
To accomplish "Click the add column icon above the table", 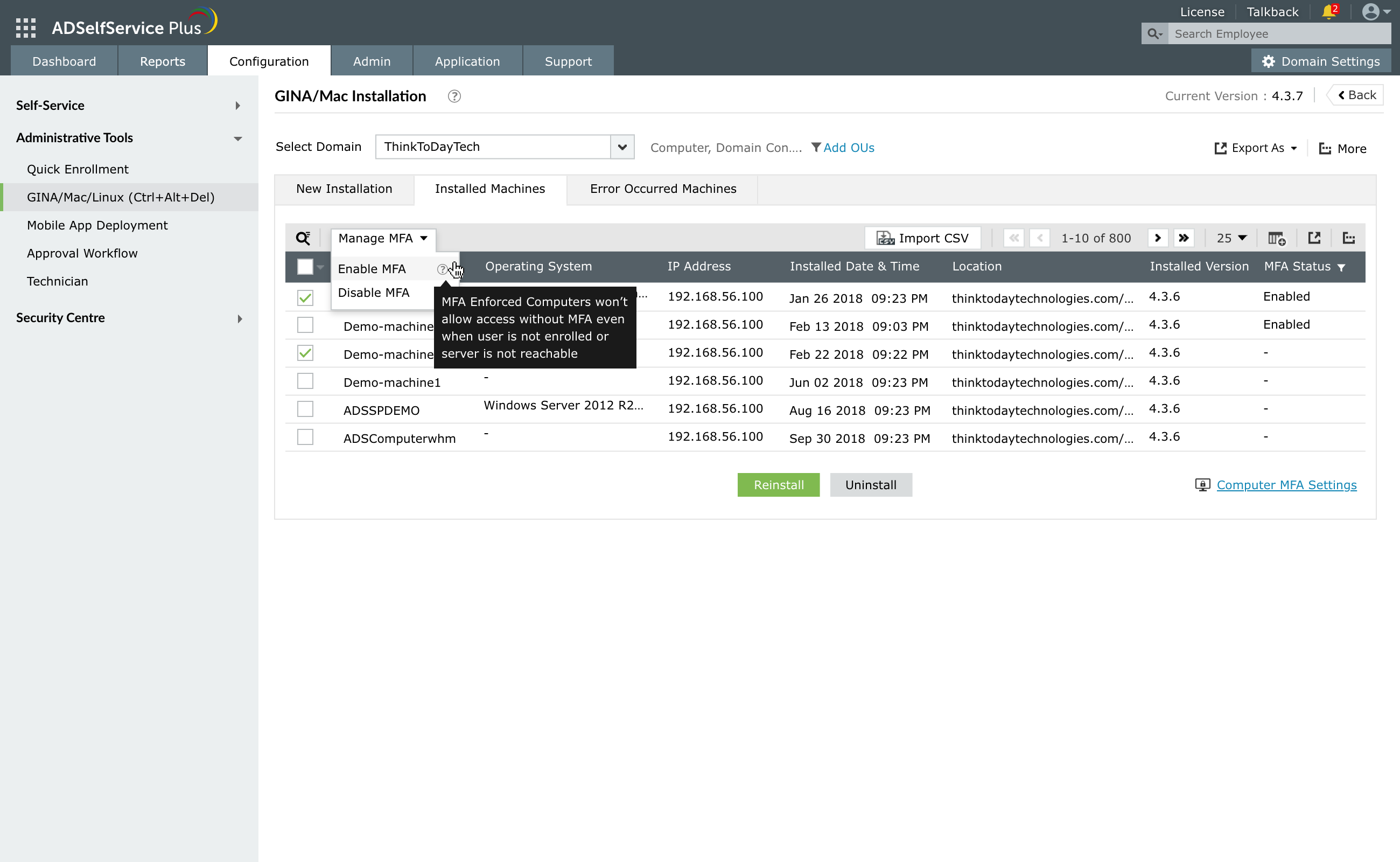I will [1276, 238].
